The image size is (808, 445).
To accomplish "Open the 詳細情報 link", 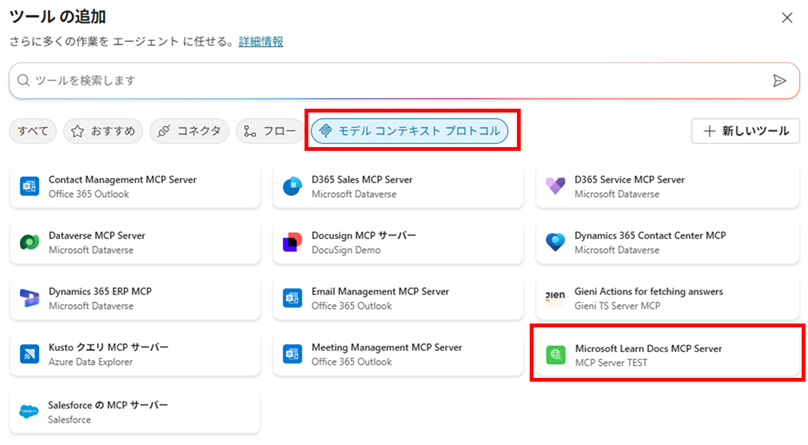I will [261, 42].
